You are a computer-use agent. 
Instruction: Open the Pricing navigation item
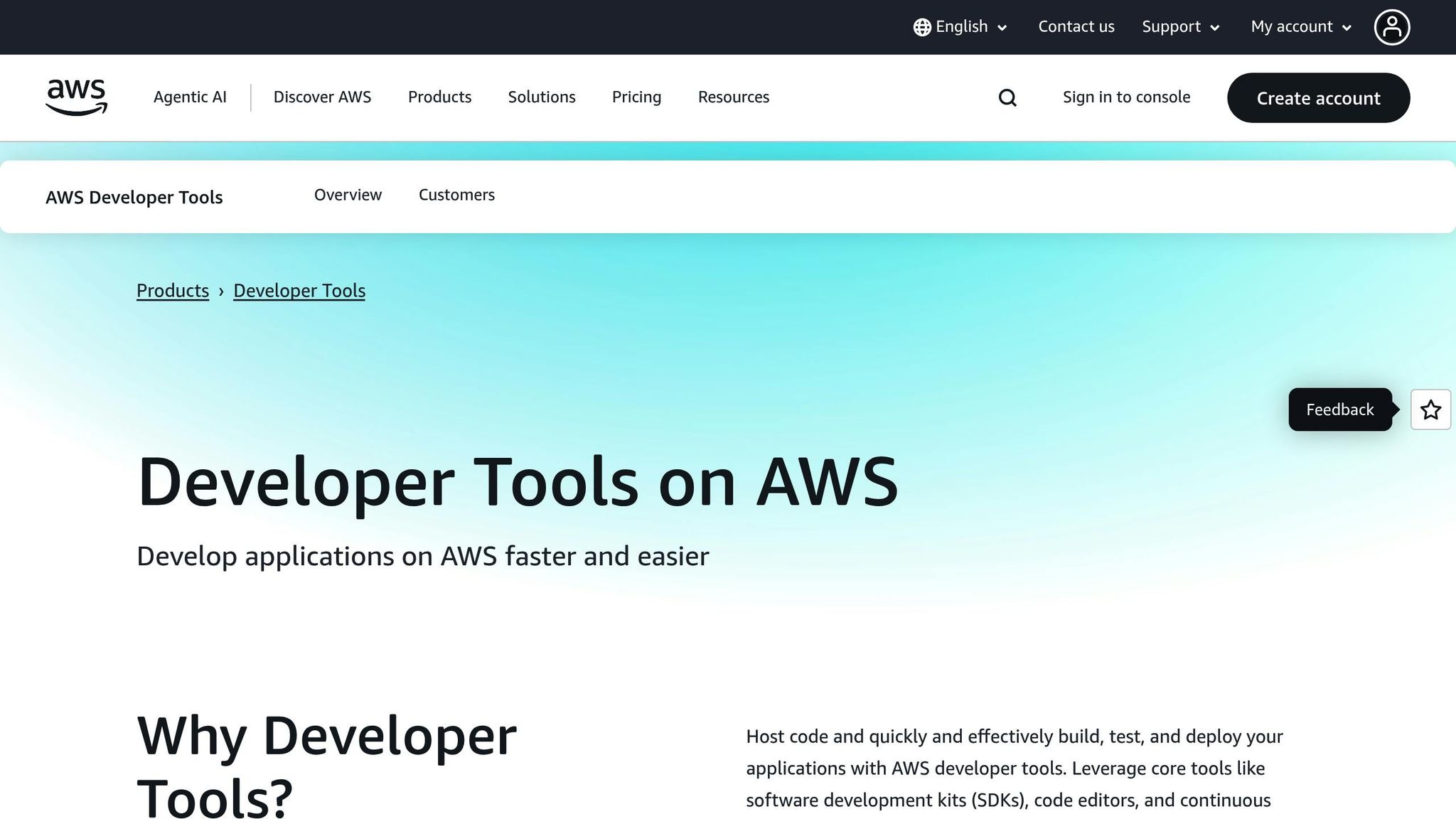[x=636, y=97]
